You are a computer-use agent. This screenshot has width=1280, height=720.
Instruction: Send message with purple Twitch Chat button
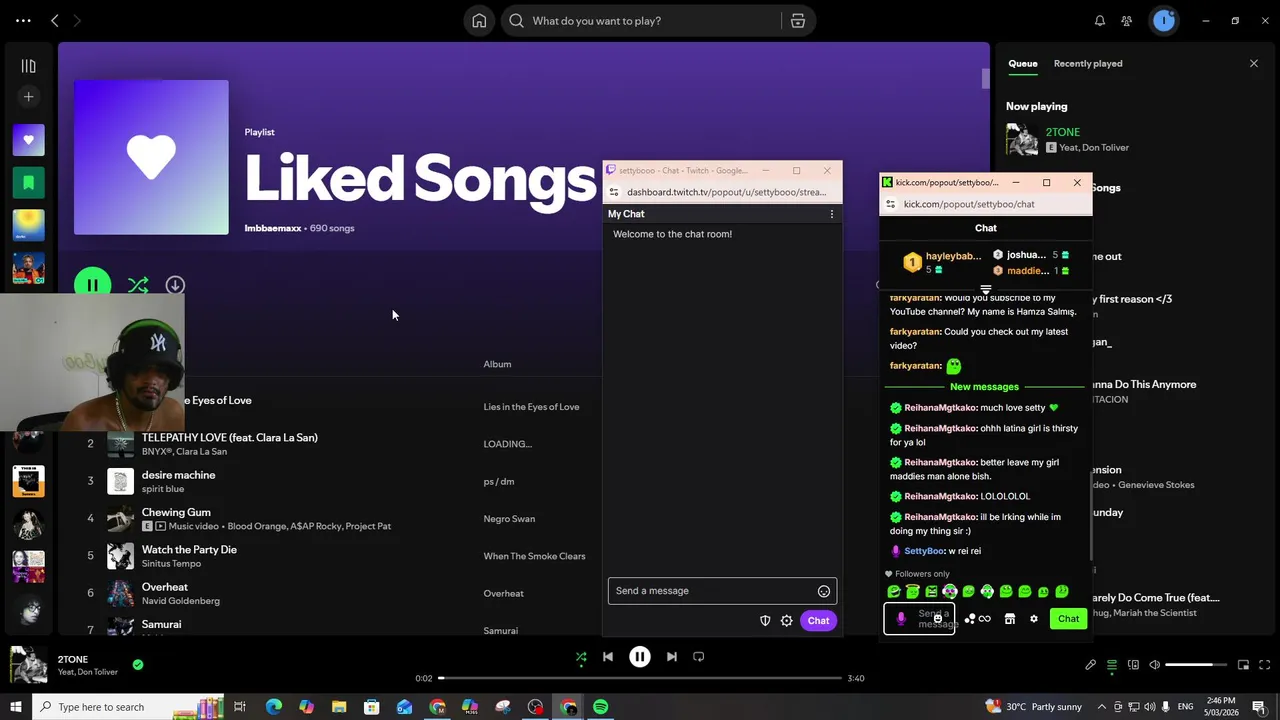pyautogui.click(x=818, y=621)
